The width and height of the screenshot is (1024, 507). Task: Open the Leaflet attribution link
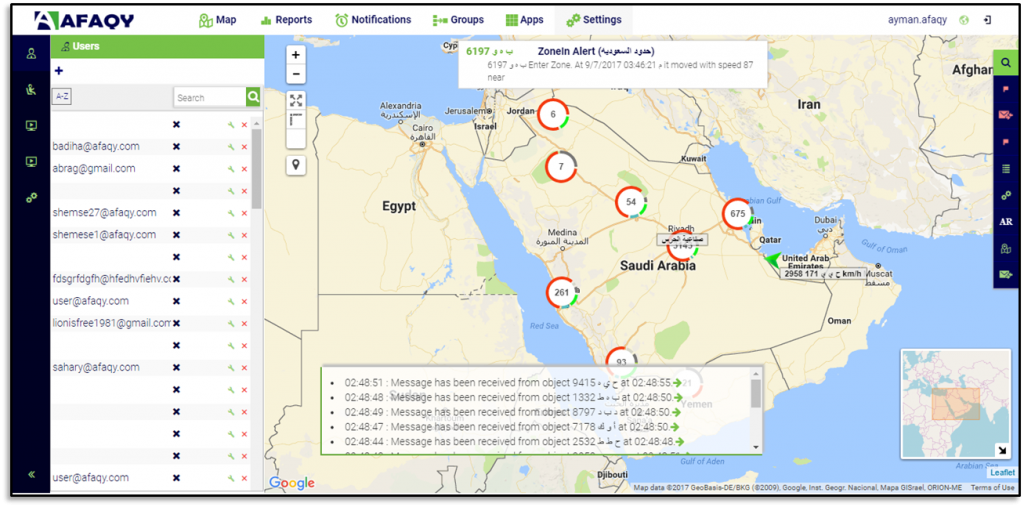point(1002,472)
